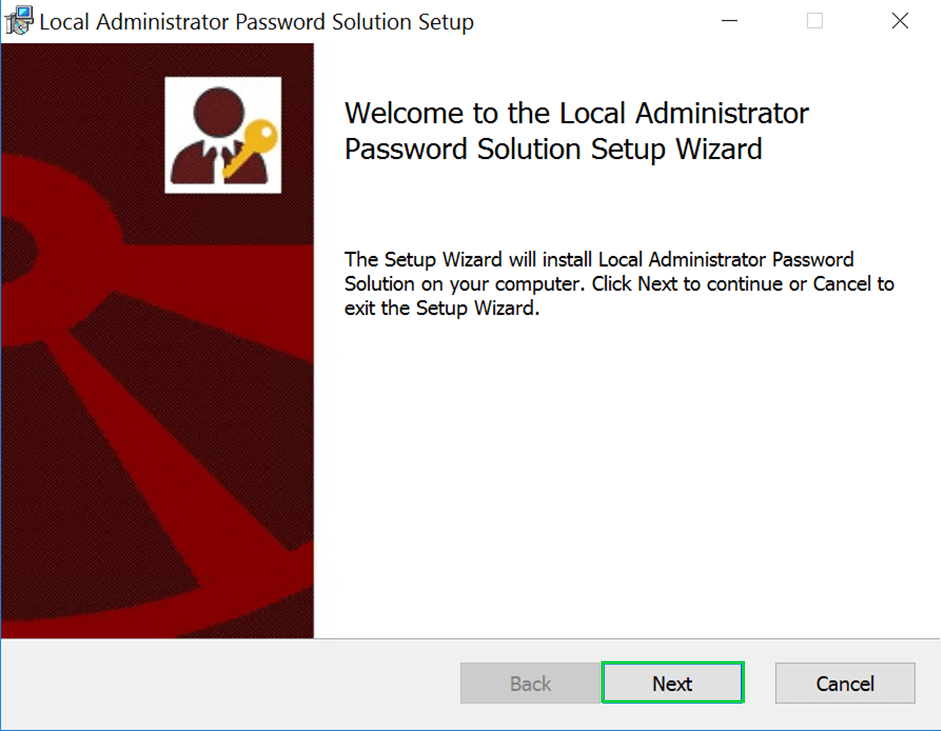This screenshot has height=731, width=941.
Task: Click the 'Password Solution Setup Wizard' heading line
Action: 553,149
